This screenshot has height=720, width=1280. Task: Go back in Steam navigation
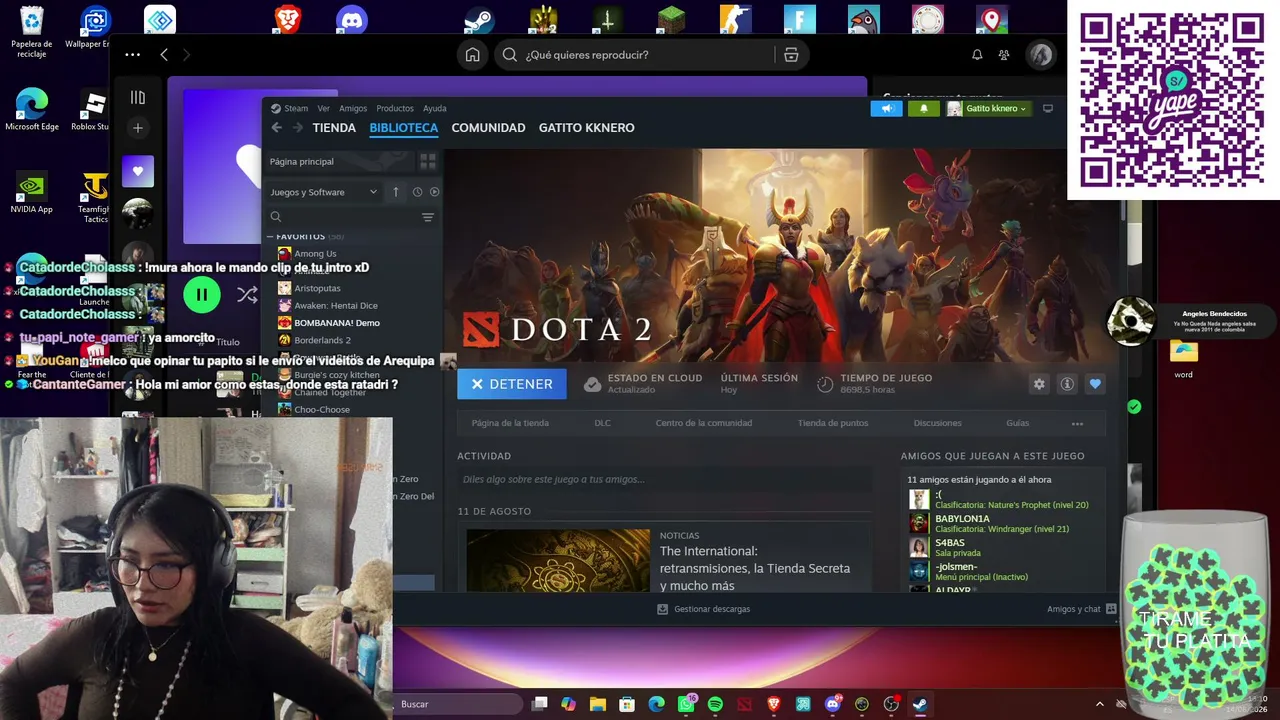coord(277,128)
